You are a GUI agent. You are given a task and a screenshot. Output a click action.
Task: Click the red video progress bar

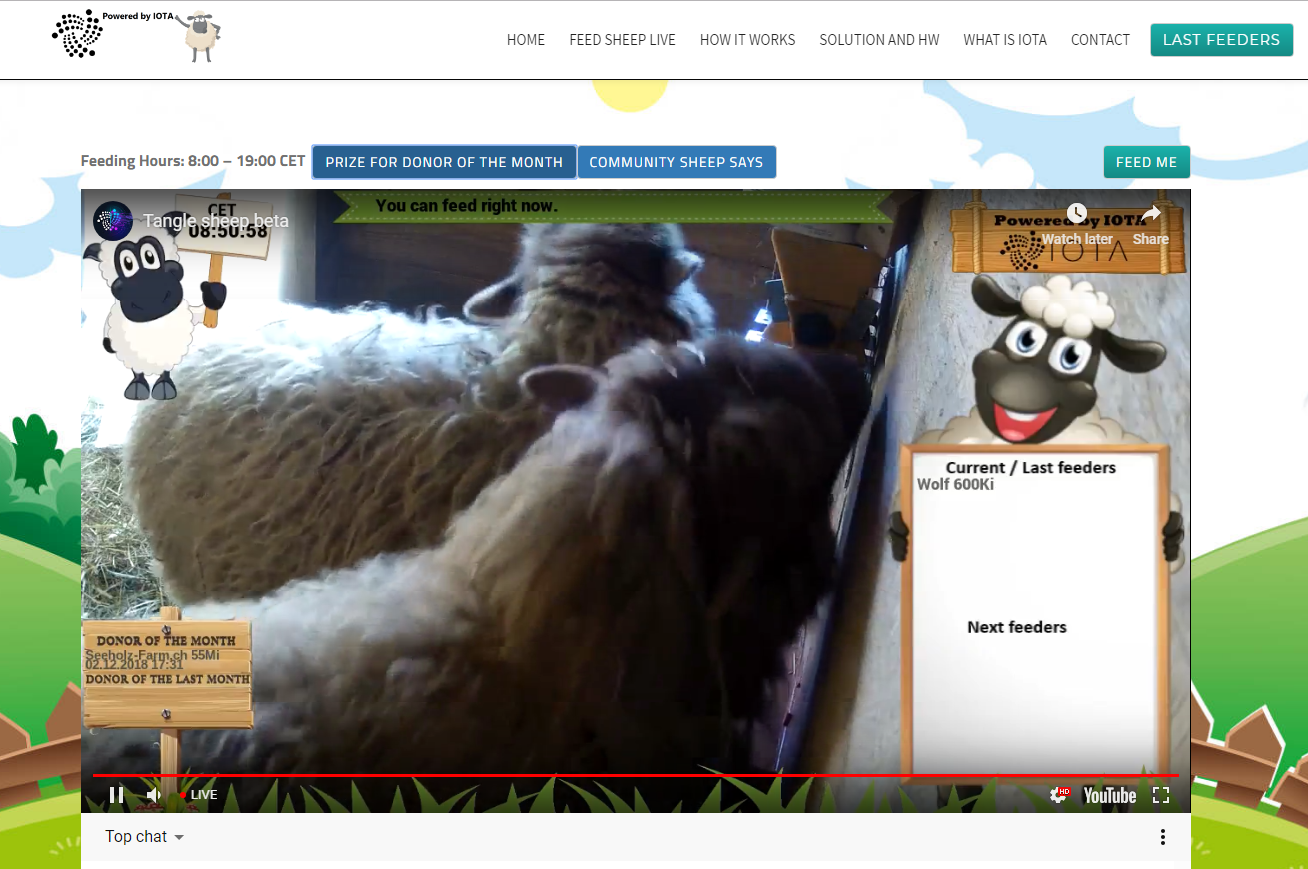(x=636, y=775)
